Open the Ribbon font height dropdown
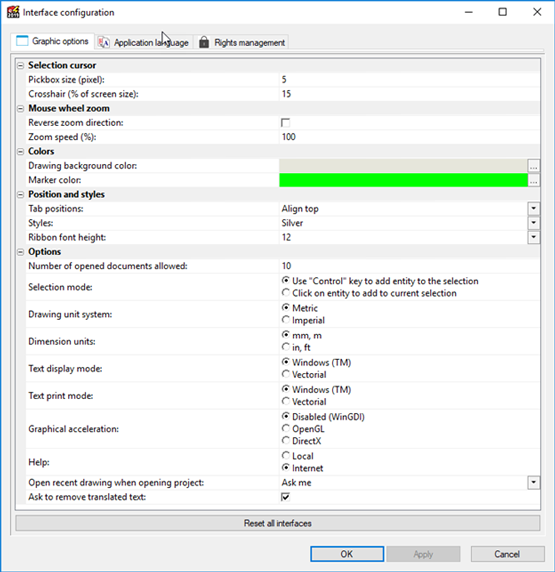The height and width of the screenshot is (572, 555). tap(533, 237)
